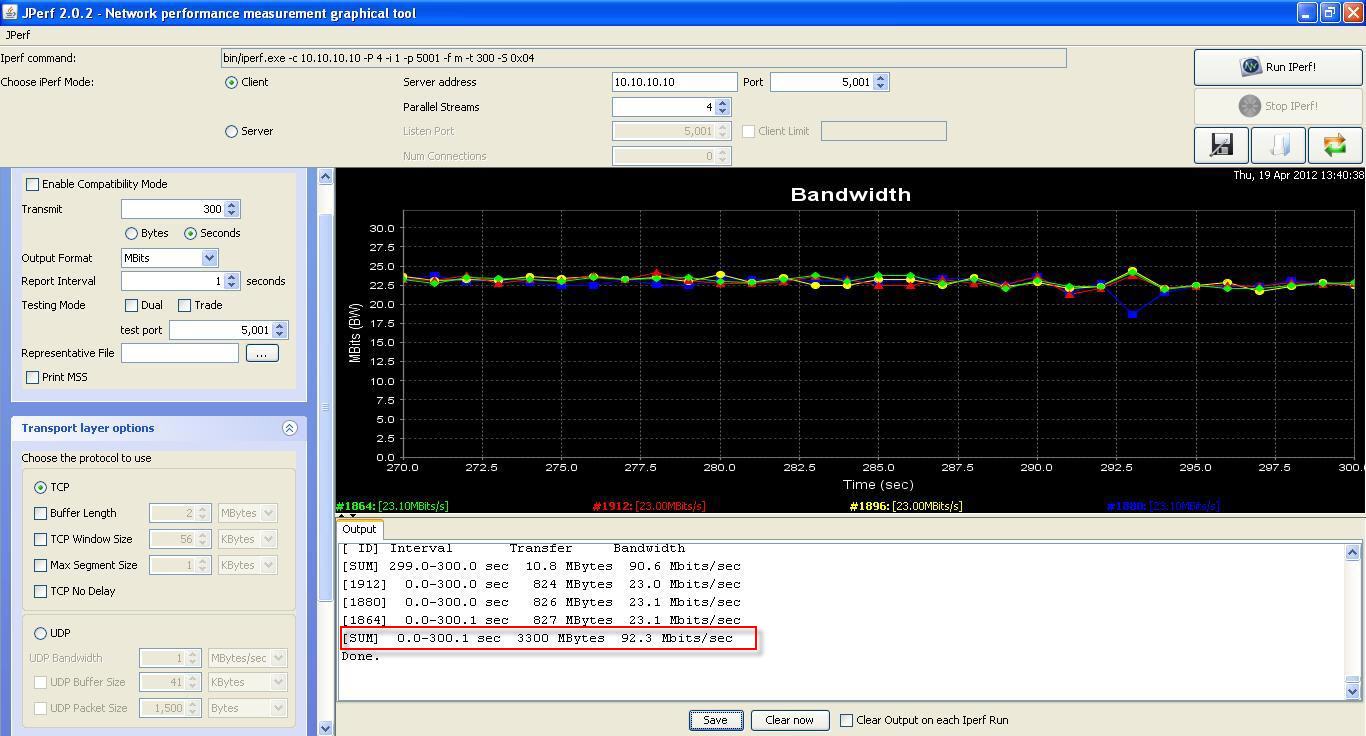1366x736 pixels.
Task: Adjust the Report Interval spinner
Action: click(232, 281)
